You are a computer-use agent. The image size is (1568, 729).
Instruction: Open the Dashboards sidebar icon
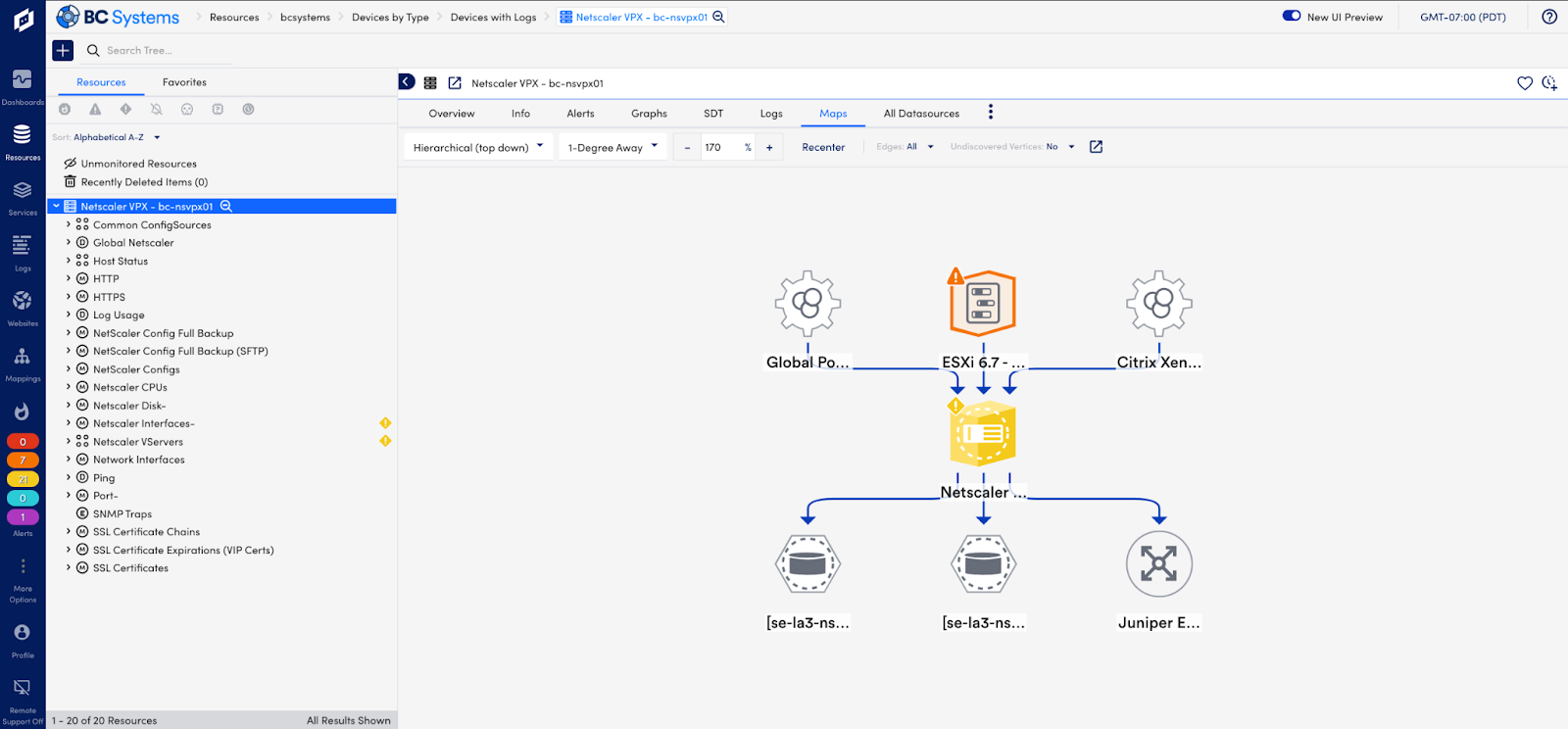click(x=22, y=80)
